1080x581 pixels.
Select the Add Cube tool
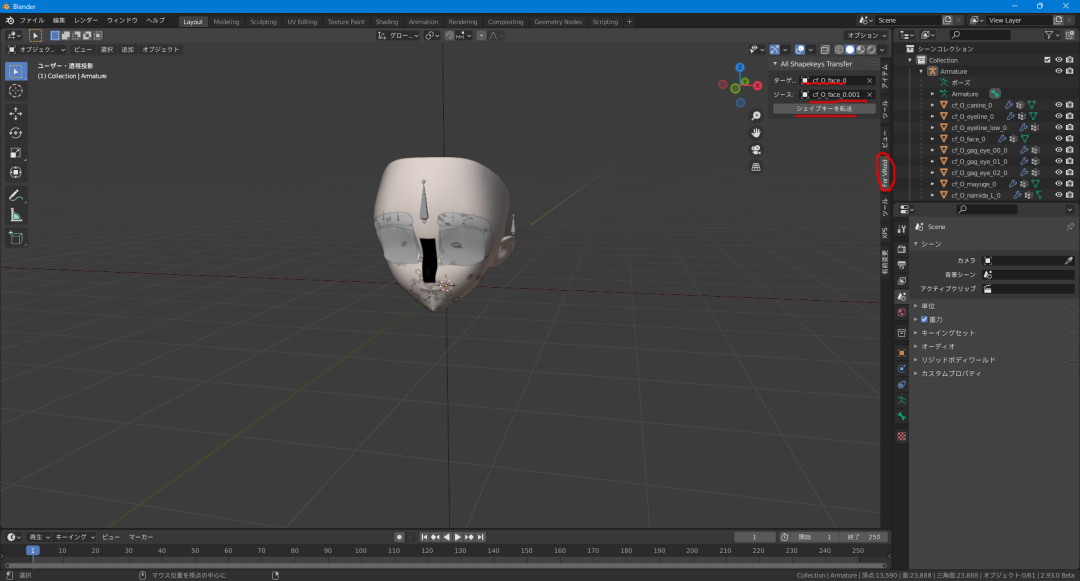16,238
